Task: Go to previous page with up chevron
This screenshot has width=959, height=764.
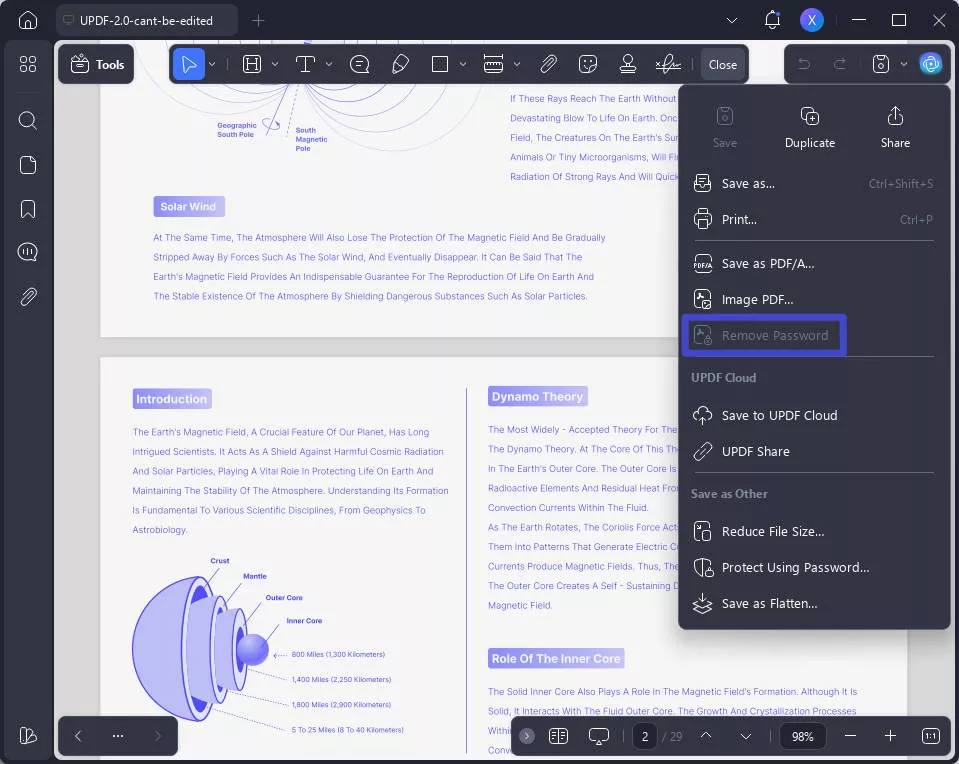Action: coord(706,736)
